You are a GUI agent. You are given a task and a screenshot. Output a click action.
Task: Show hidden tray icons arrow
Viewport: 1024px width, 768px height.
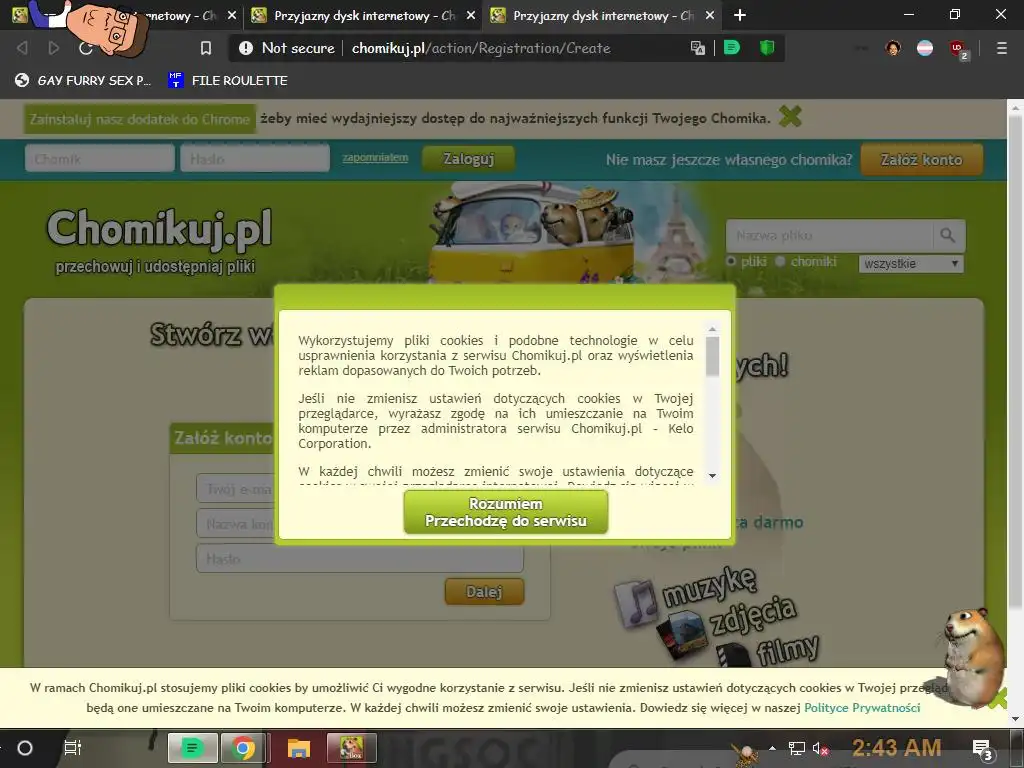click(x=773, y=748)
